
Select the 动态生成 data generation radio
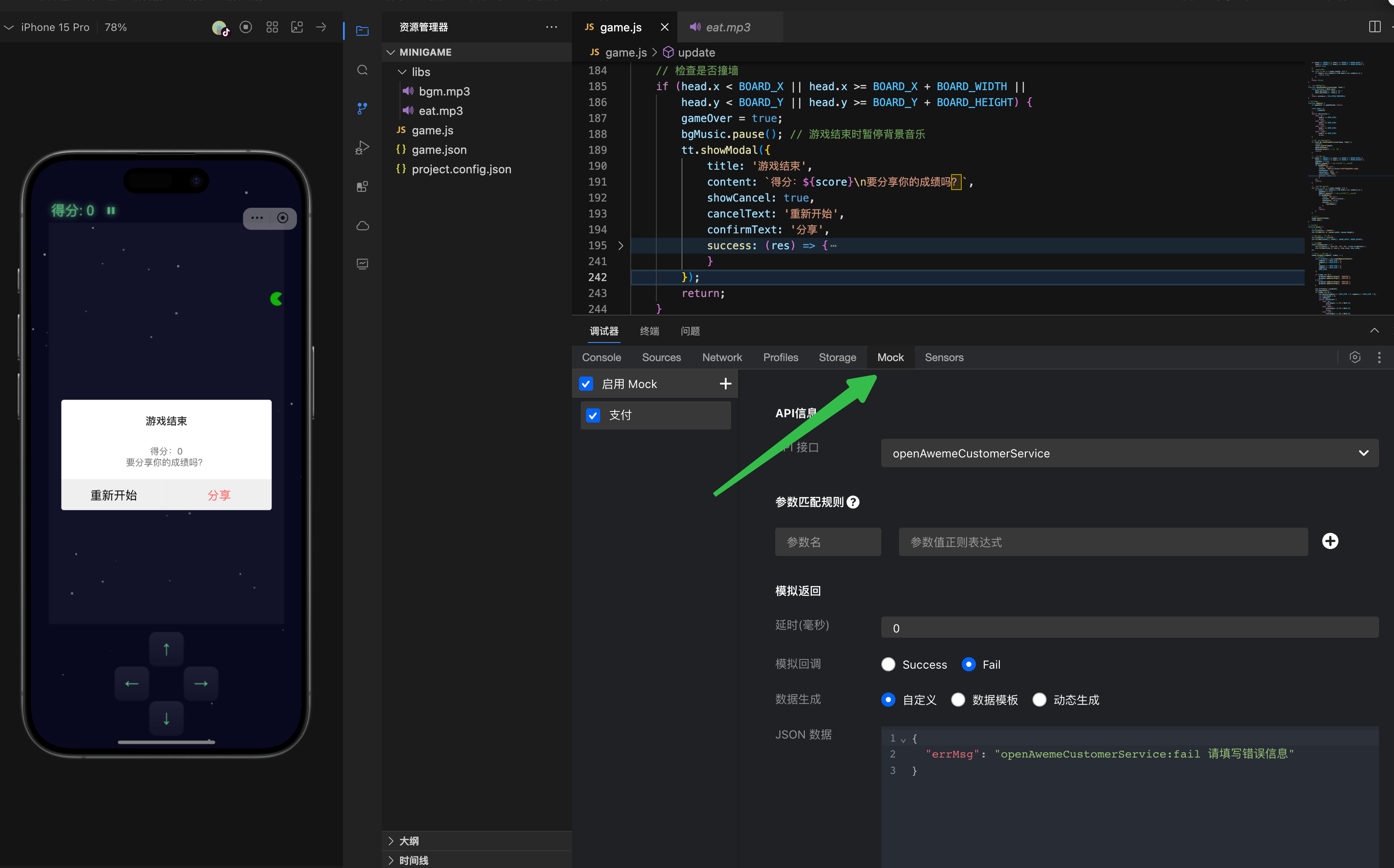1039,700
